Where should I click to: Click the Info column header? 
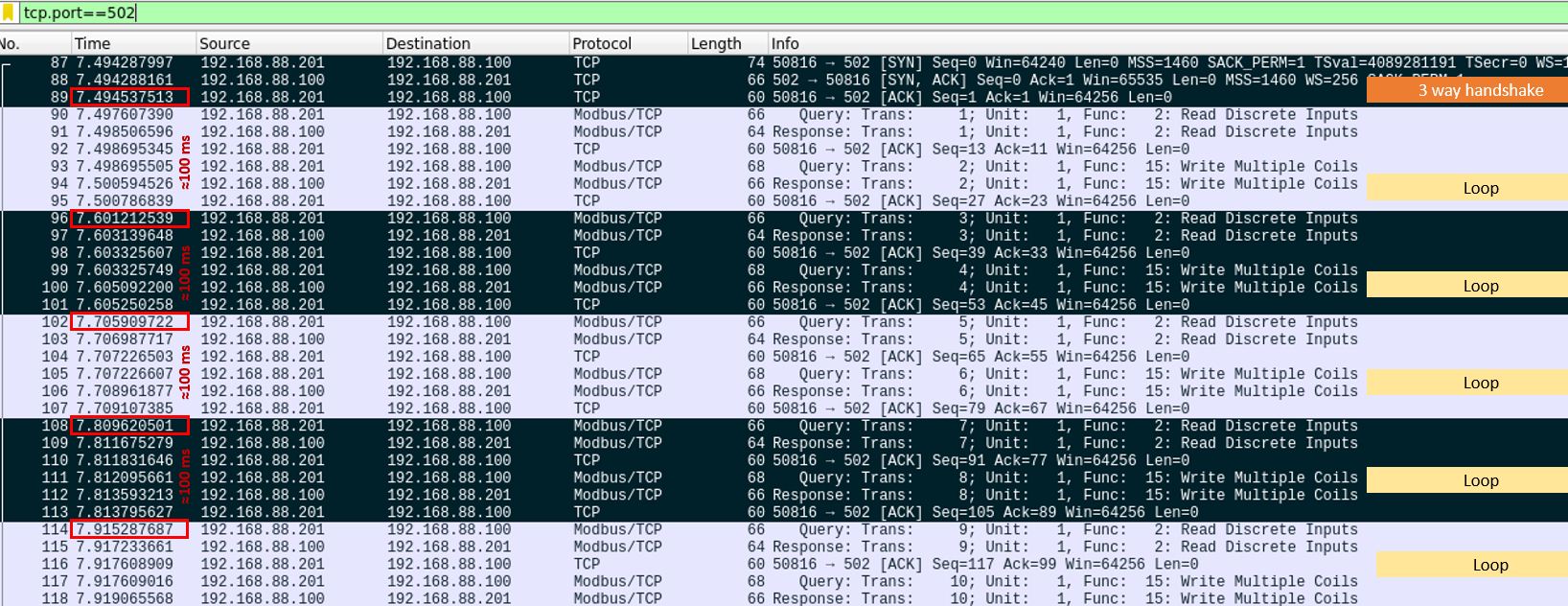coord(1167,43)
